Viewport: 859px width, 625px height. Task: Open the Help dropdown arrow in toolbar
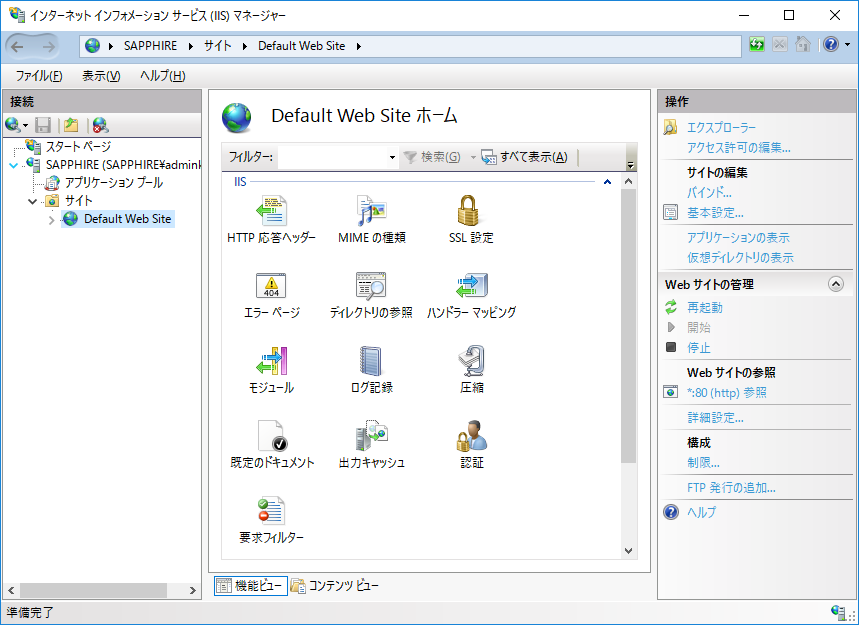tap(847, 45)
